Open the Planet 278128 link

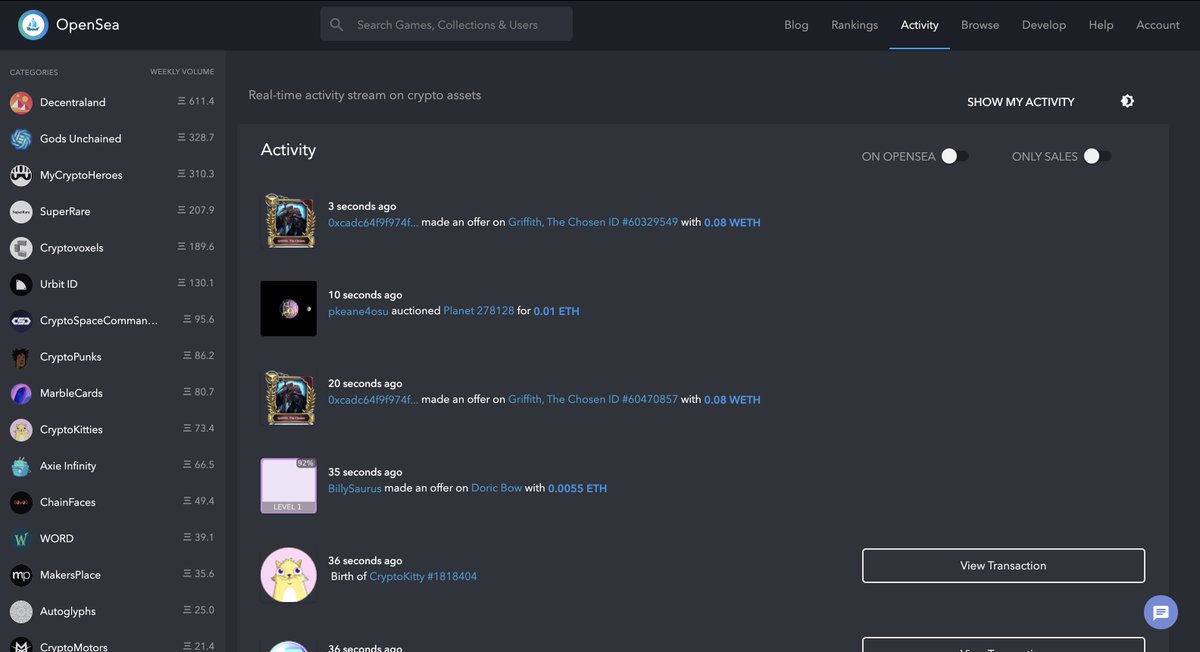click(x=479, y=311)
